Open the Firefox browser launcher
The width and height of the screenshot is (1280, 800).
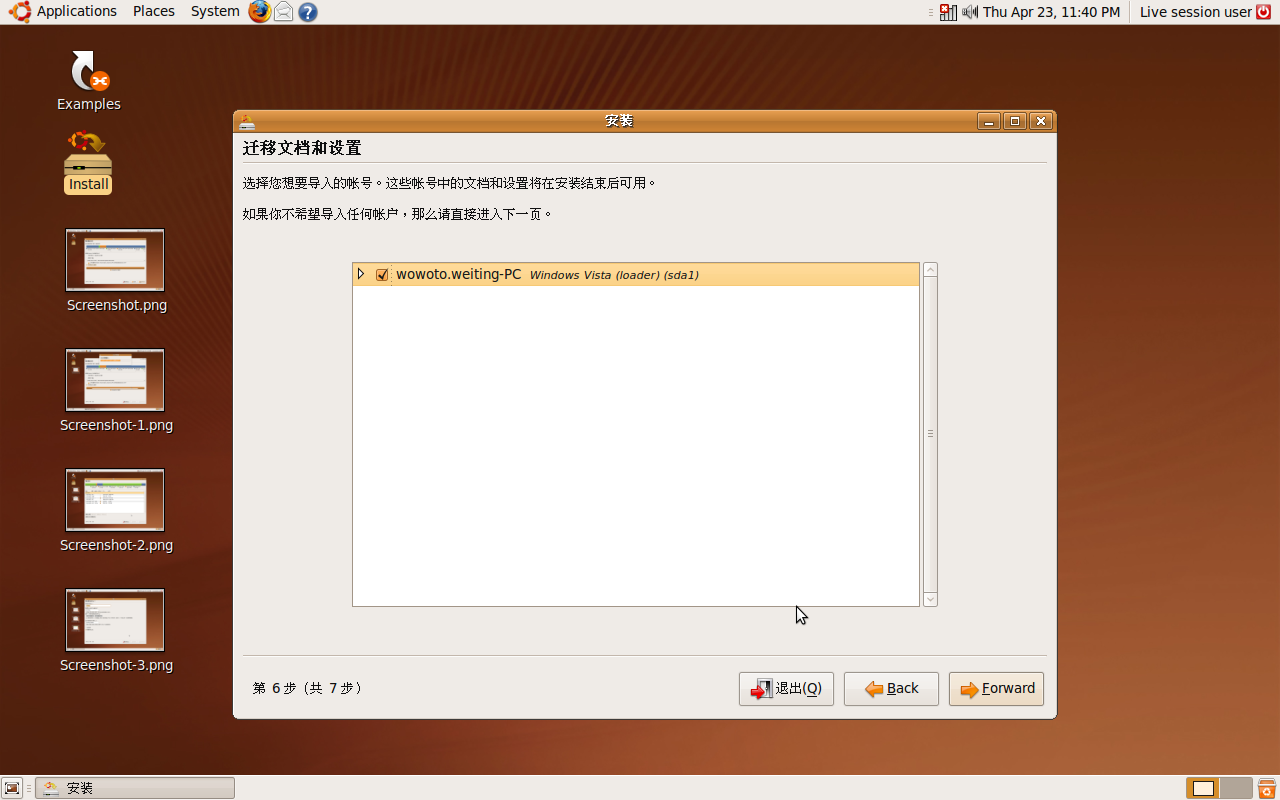pos(260,12)
